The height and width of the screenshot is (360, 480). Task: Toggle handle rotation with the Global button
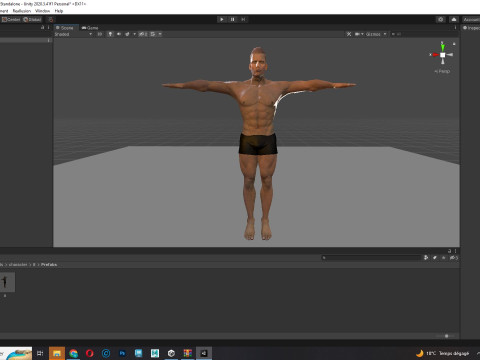pyautogui.click(x=32, y=19)
